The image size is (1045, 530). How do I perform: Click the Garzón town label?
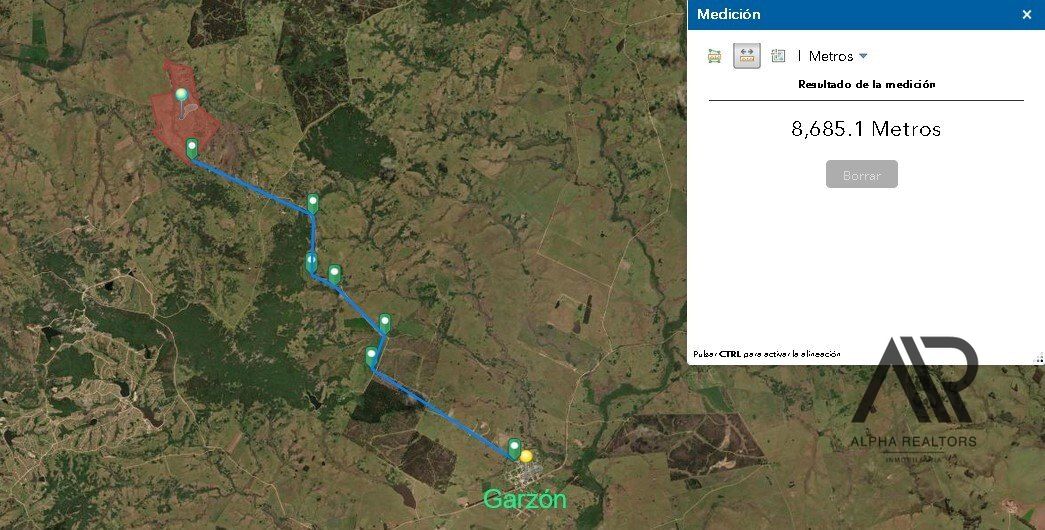(524, 499)
